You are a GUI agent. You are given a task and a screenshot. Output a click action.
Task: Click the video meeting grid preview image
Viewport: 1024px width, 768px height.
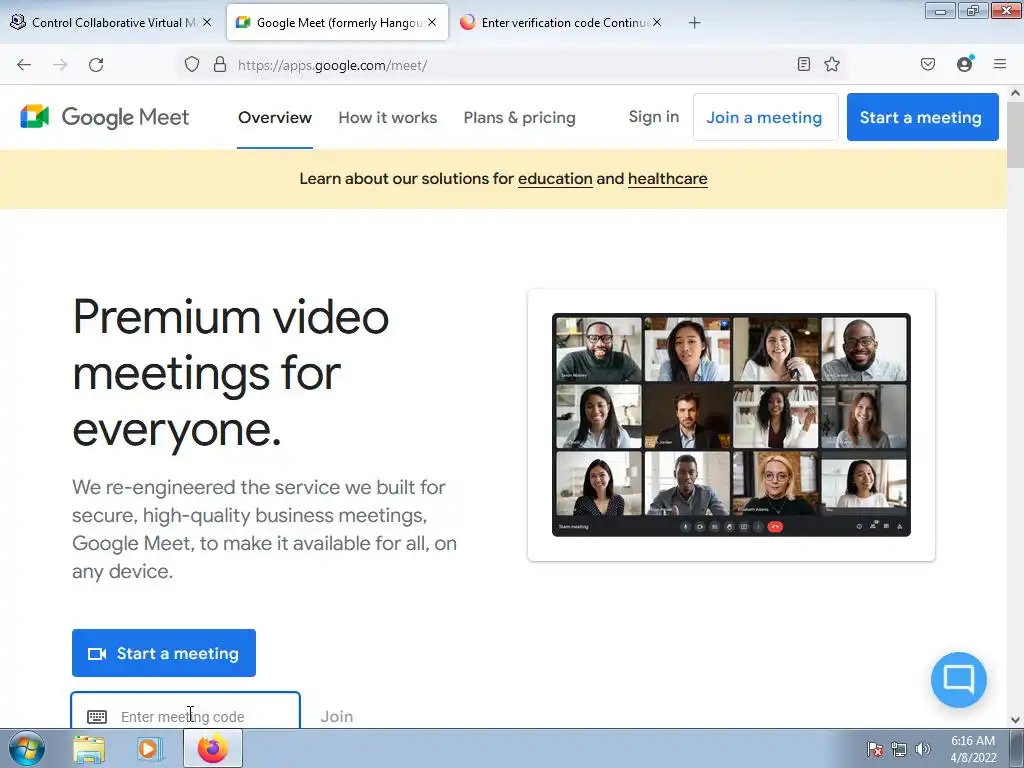tap(731, 424)
